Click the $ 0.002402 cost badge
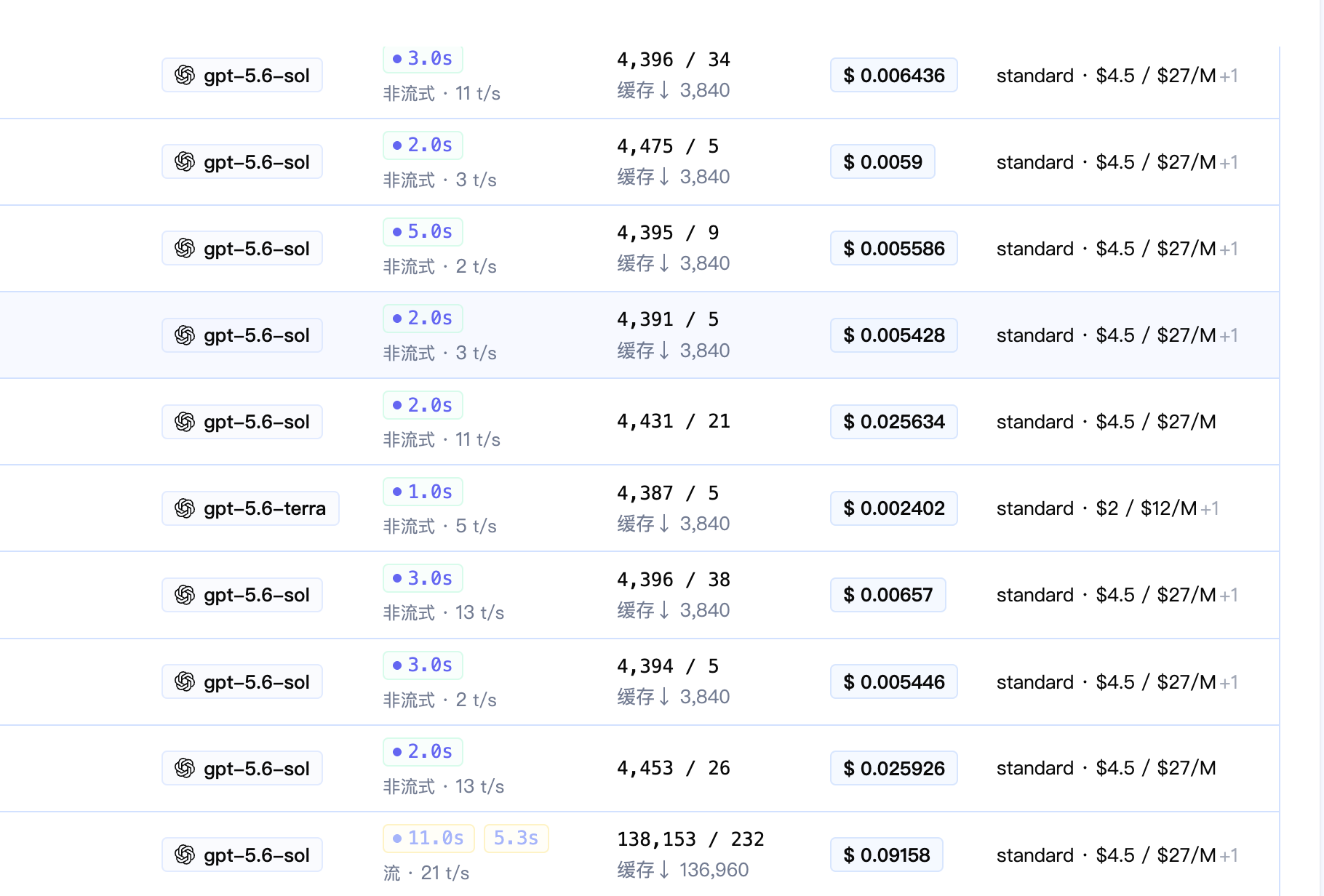This screenshot has height=896, width=1324. [x=893, y=508]
